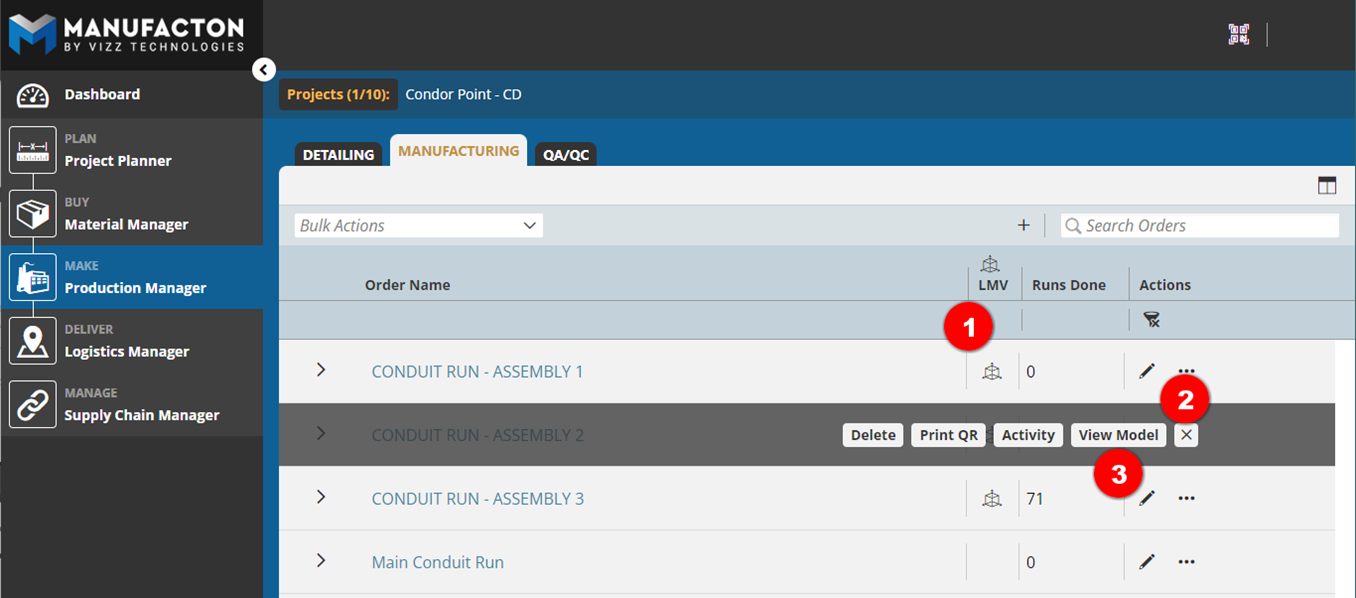Edit CONDUIT RUN - ASSEMBLY 3 with the pencil icon

coord(1146,497)
